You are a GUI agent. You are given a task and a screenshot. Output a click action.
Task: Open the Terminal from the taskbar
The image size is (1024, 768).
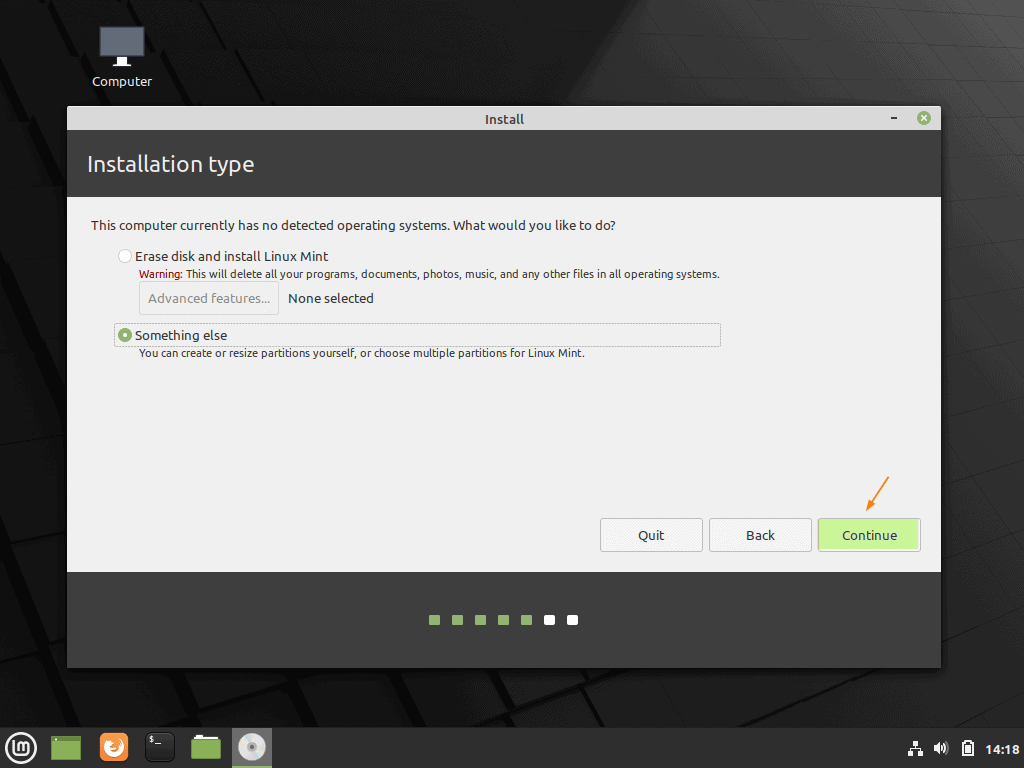point(160,747)
